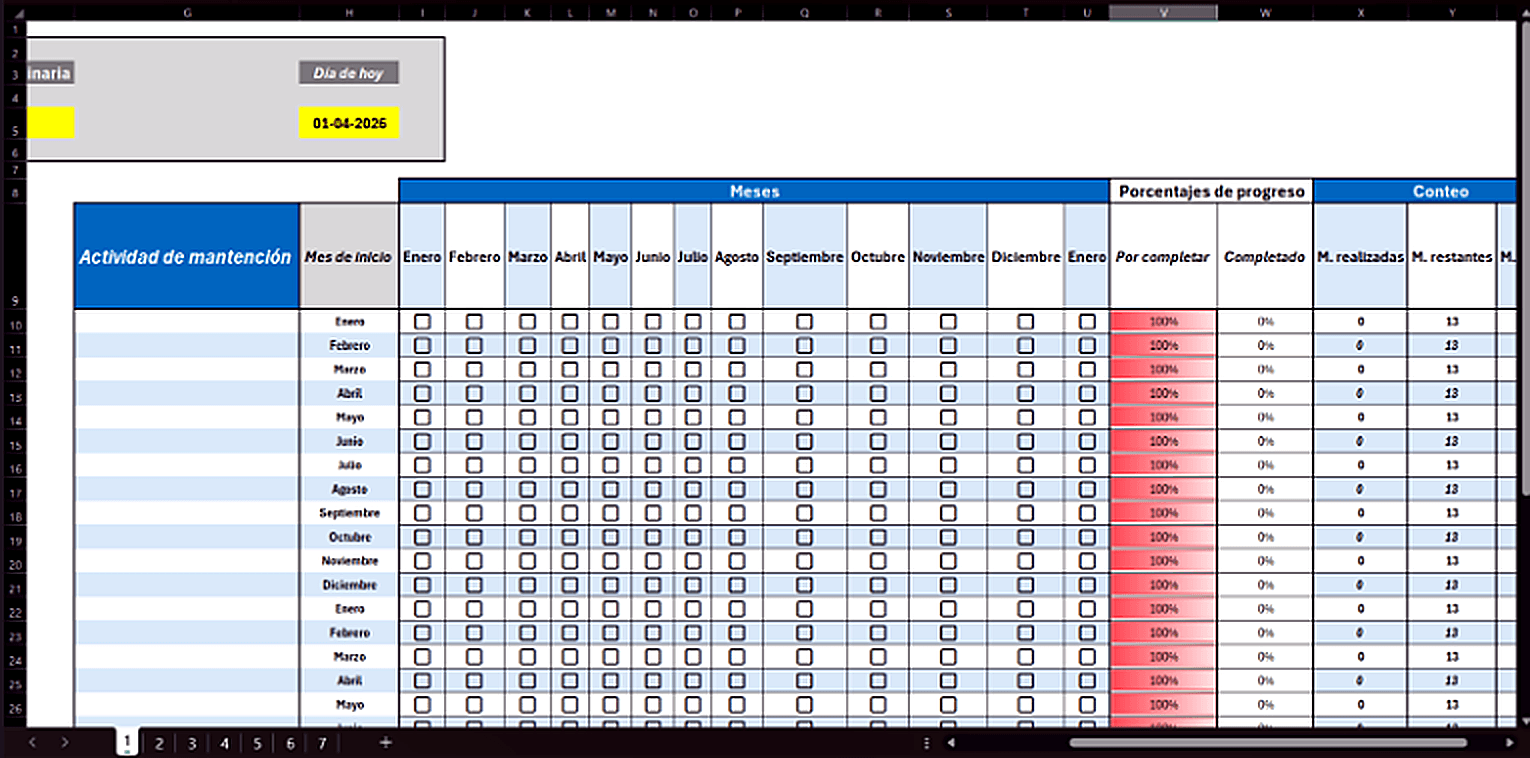Click the horizontal scrollbar thumb
The width and height of the screenshot is (1530, 758).
tap(1267, 743)
